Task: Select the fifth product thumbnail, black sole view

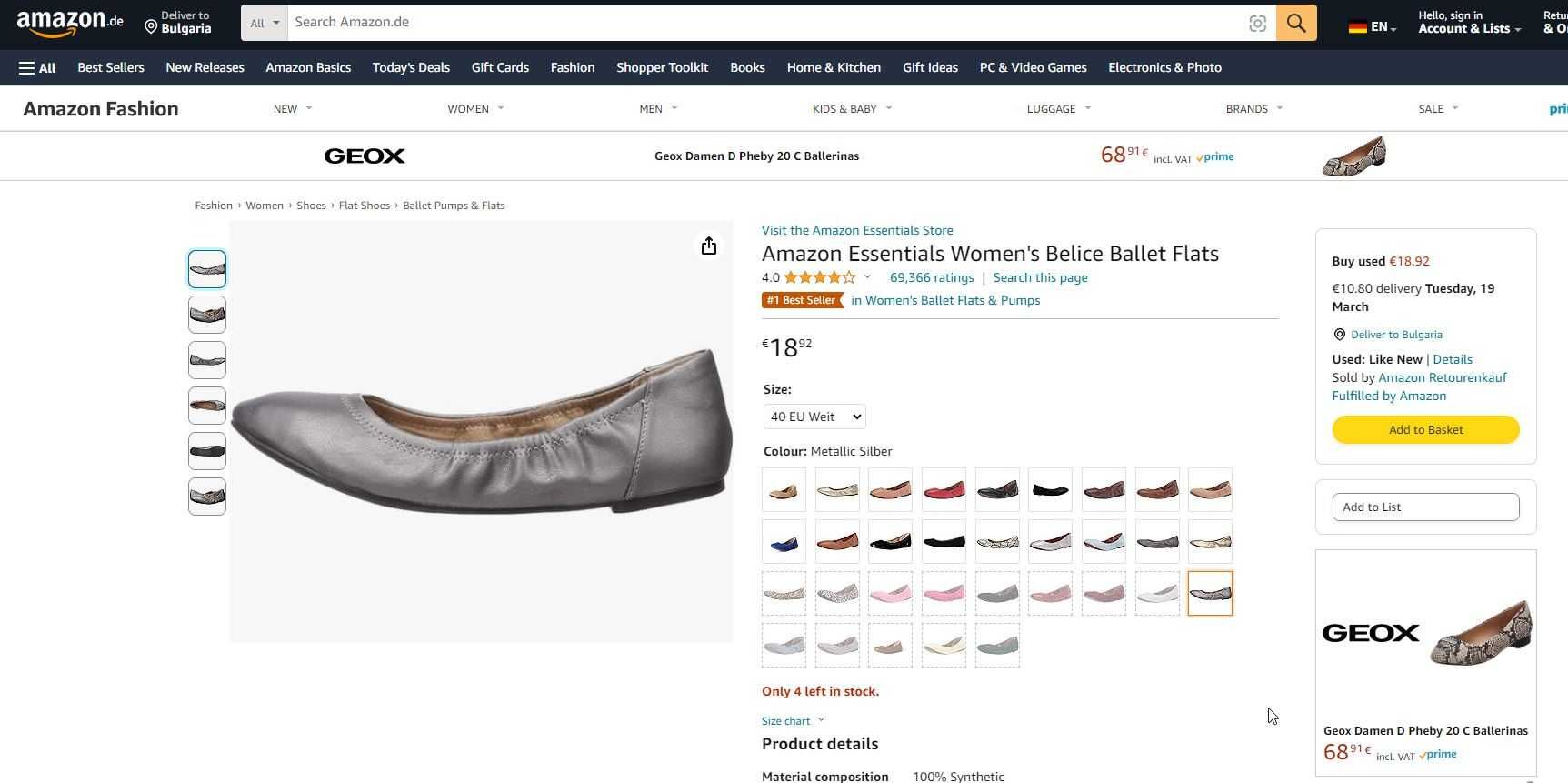Action: click(207, 451)
